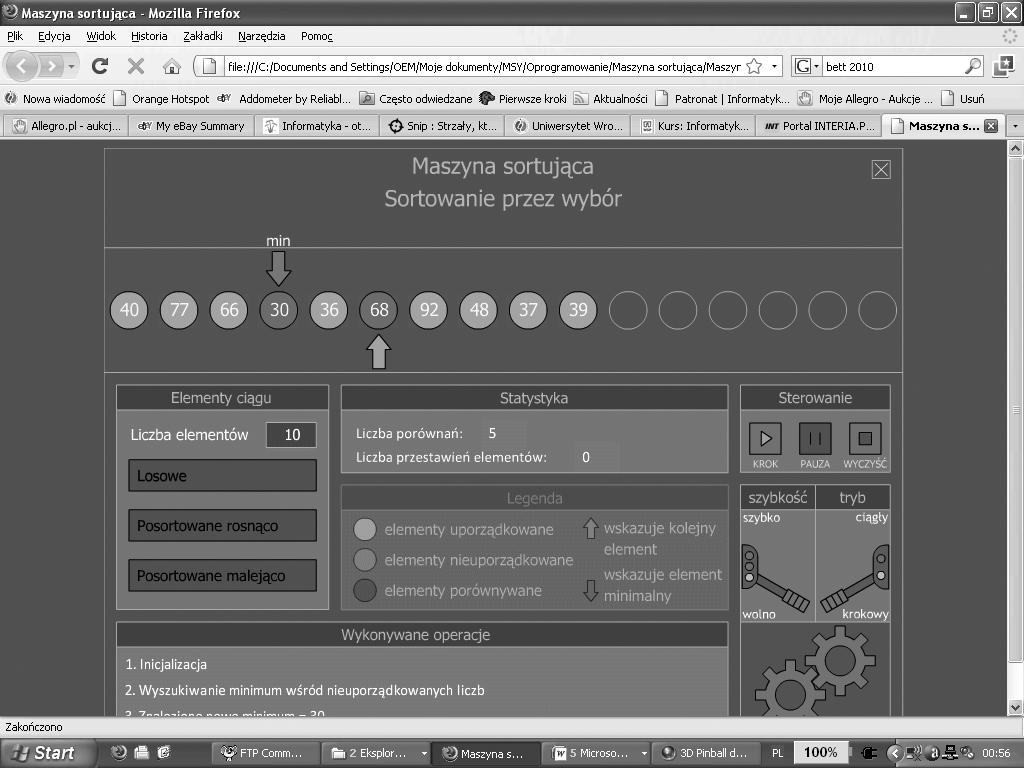Image resolution: width=1024 pixels, height=768 pixels.
Task: Click the PL language indicator
Action: tap(777, 753)
